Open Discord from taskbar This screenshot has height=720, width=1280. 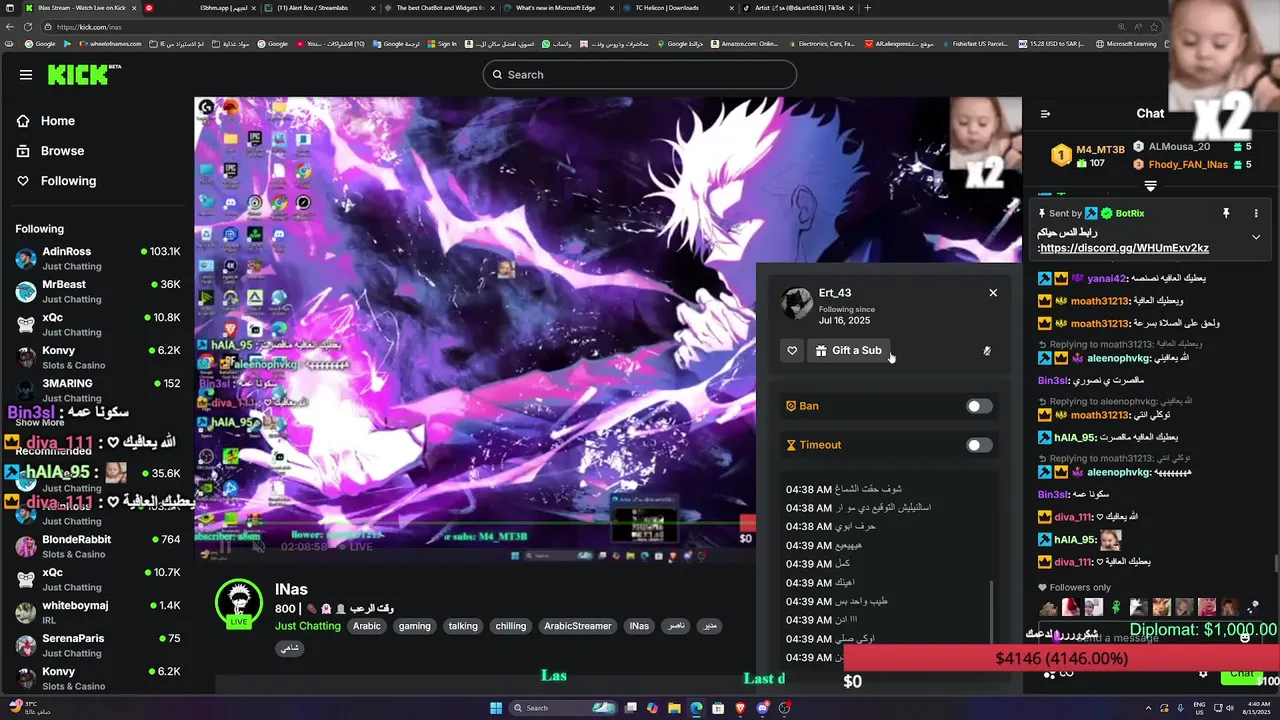(763, 708)
